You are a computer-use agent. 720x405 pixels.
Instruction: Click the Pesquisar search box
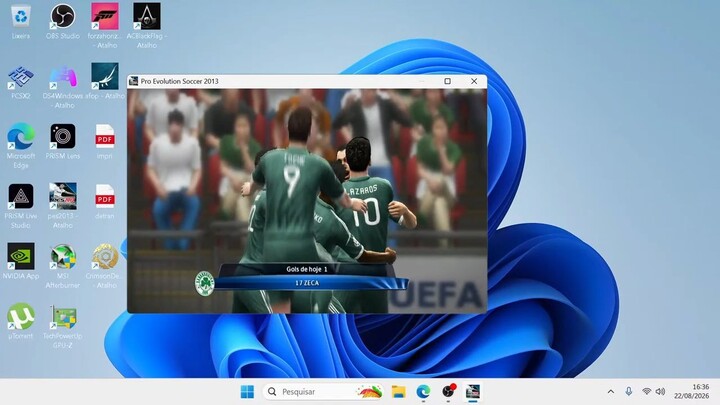pos(323,392)
